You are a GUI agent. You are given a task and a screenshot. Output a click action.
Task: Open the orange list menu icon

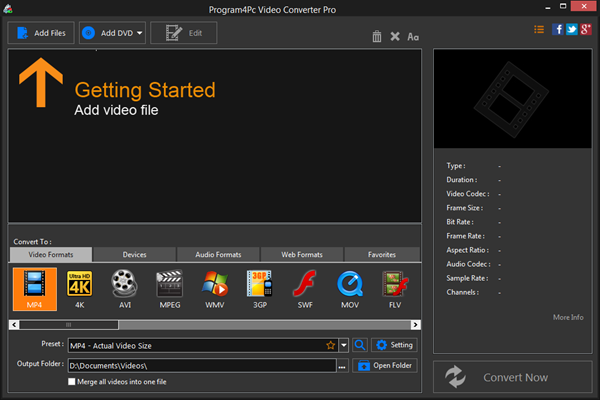pyautogui.click(x=539, y=29)
